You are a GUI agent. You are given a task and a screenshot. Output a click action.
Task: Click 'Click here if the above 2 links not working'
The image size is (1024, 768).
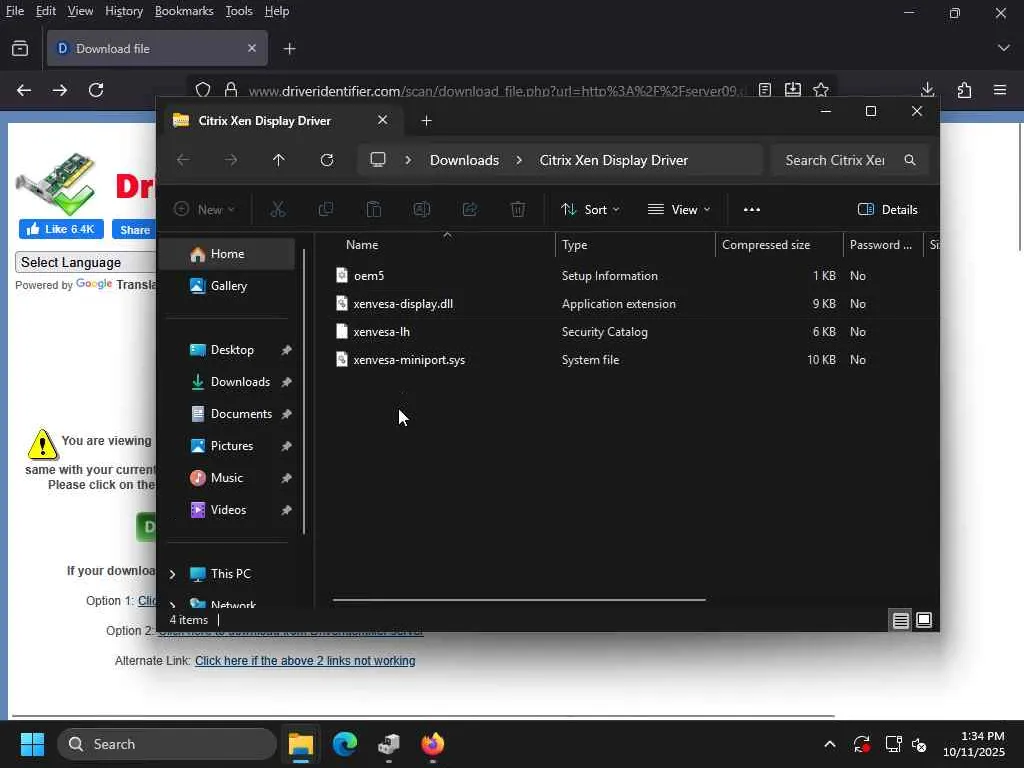click(x=305, y=661)
